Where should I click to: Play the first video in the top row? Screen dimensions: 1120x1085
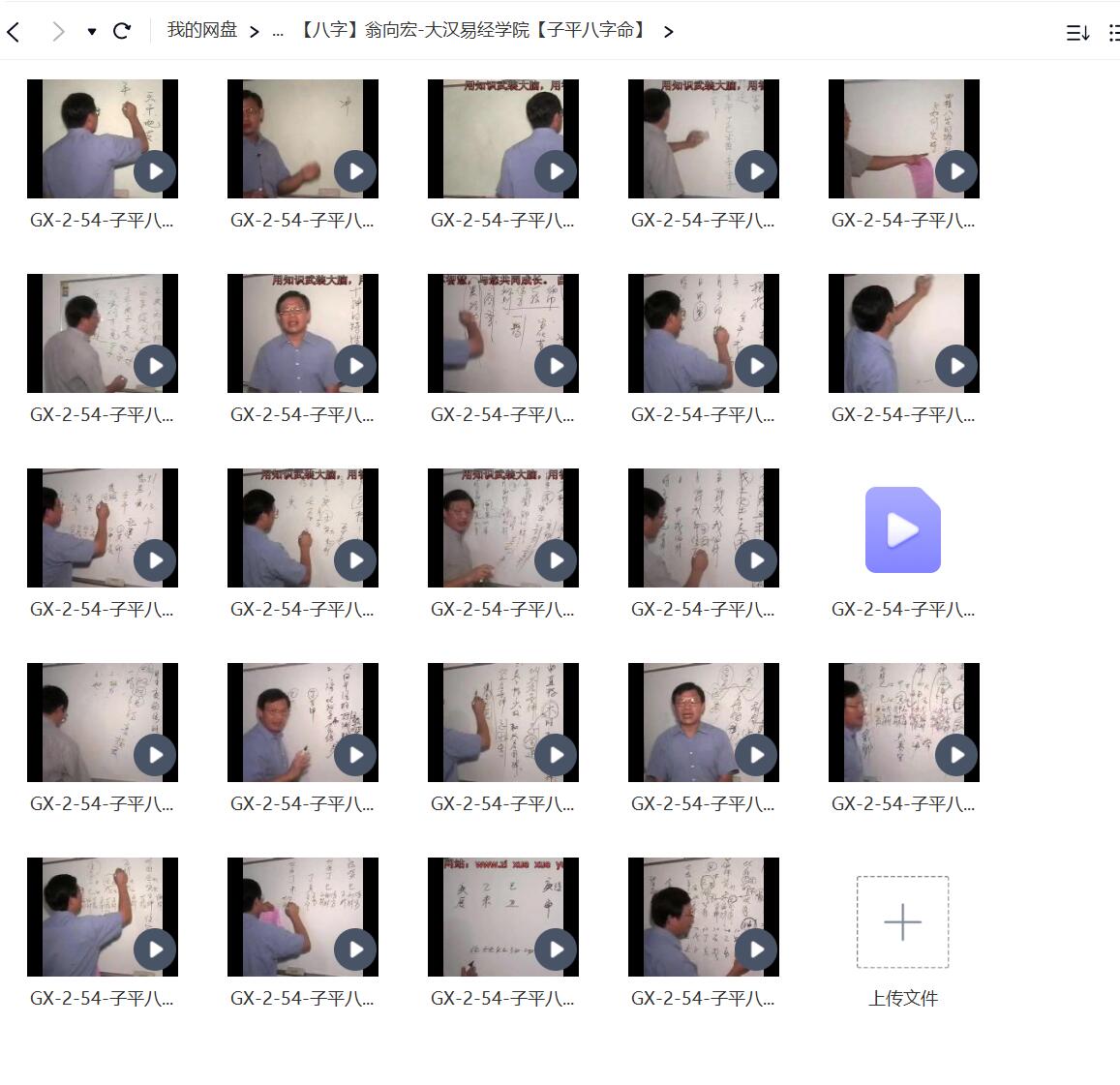103,139
